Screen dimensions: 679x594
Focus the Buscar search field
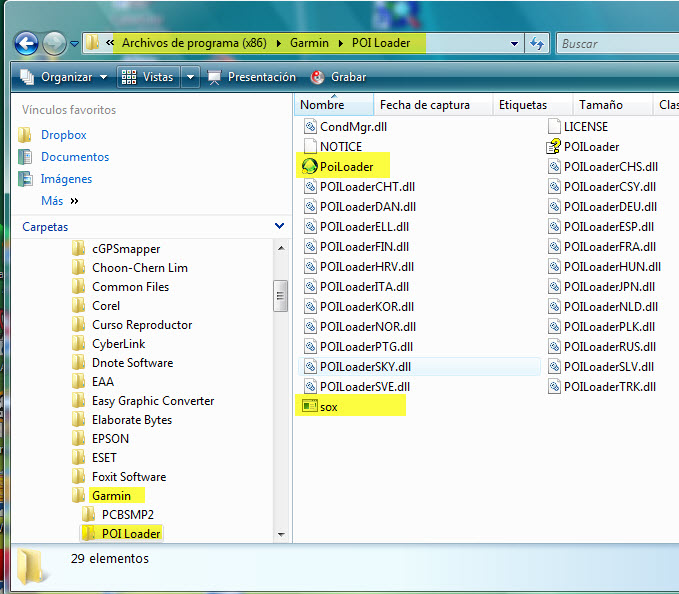tap(618, 44)
